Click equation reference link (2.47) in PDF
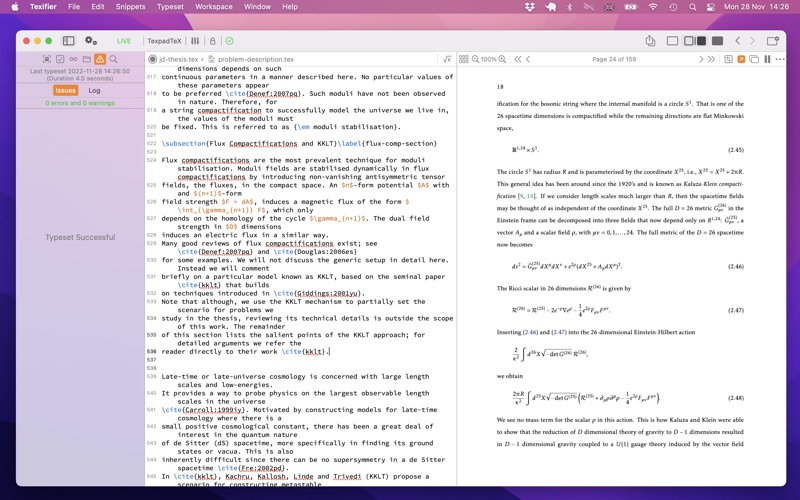Image resolution: width=800 pixels, height=500 pixels. [x=559, y=332]
